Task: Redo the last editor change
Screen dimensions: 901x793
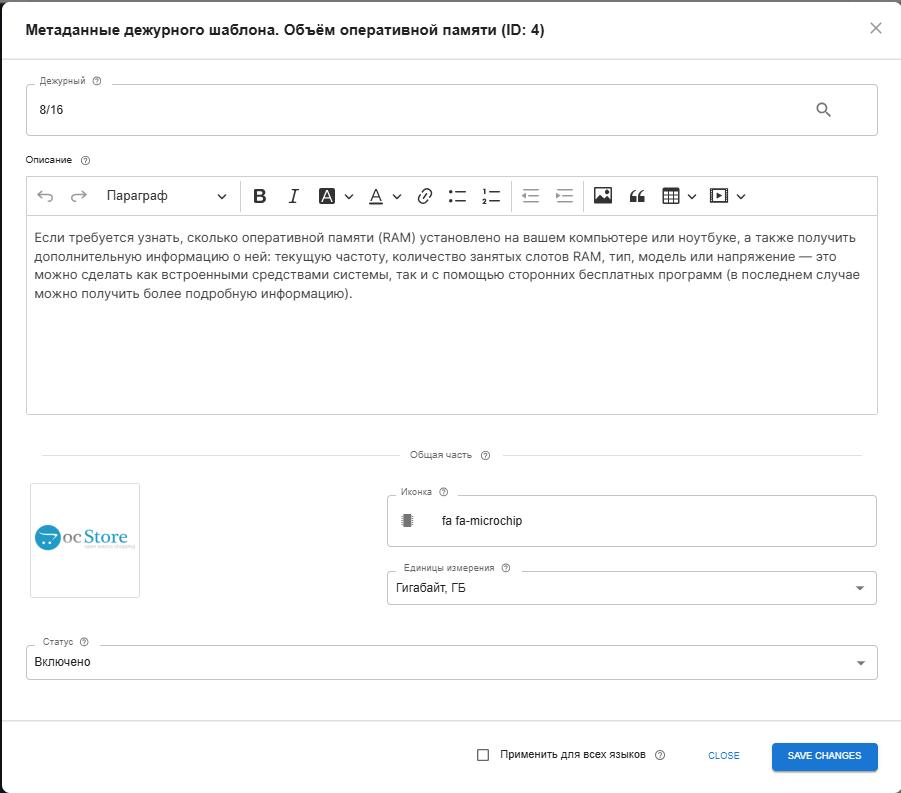Action: (x=78, y=196)
